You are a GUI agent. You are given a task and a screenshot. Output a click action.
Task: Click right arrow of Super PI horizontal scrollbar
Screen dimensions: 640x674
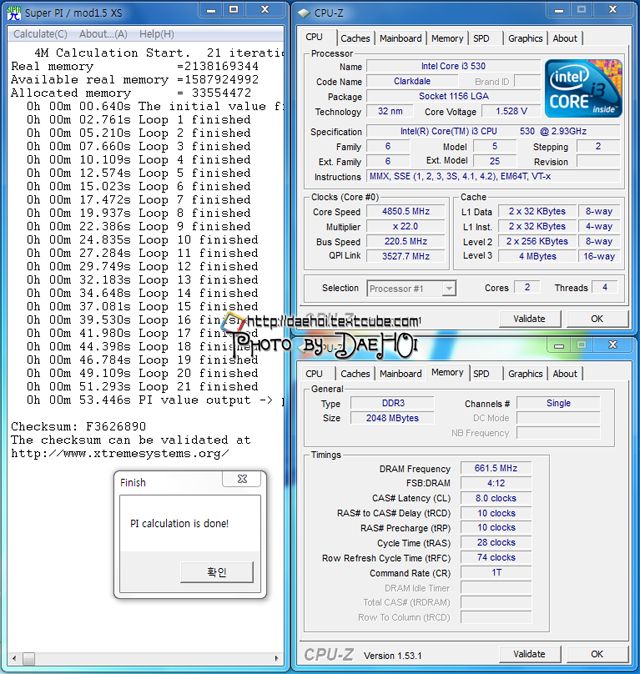[x=276, y=658]
